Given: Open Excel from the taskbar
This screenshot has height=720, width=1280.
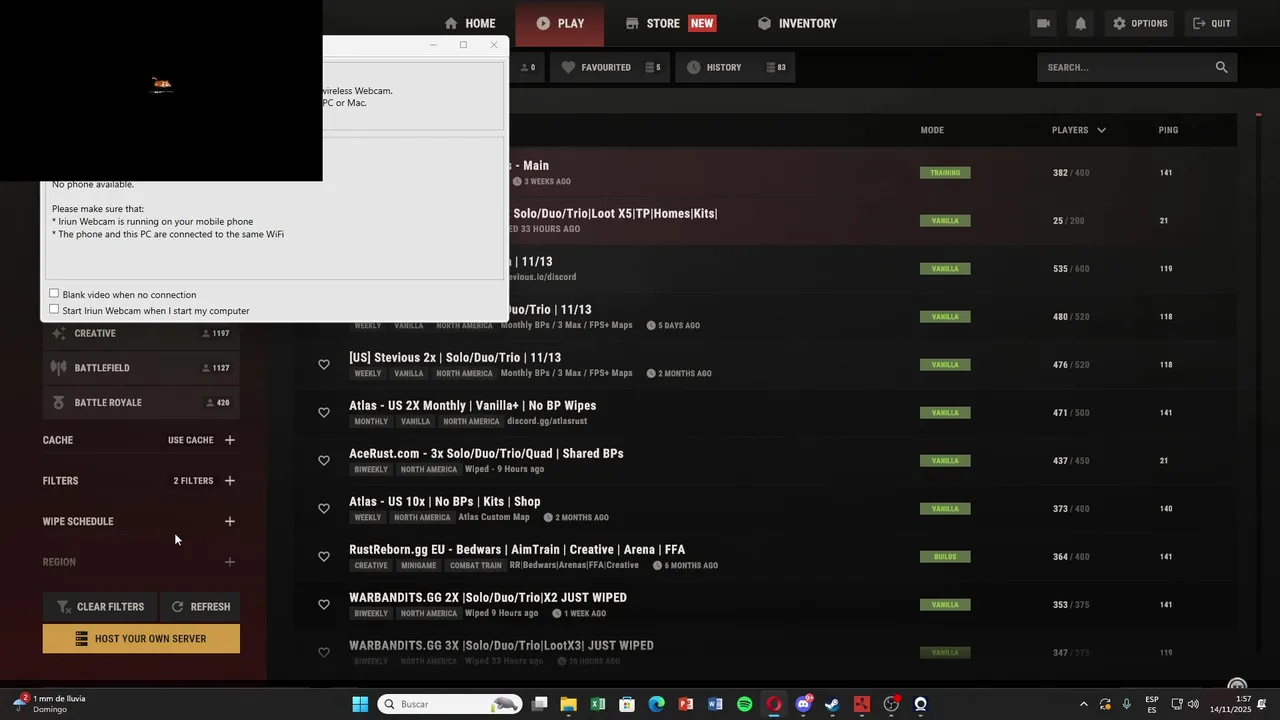Looking at the screenshot, I should tap(598, 704).
